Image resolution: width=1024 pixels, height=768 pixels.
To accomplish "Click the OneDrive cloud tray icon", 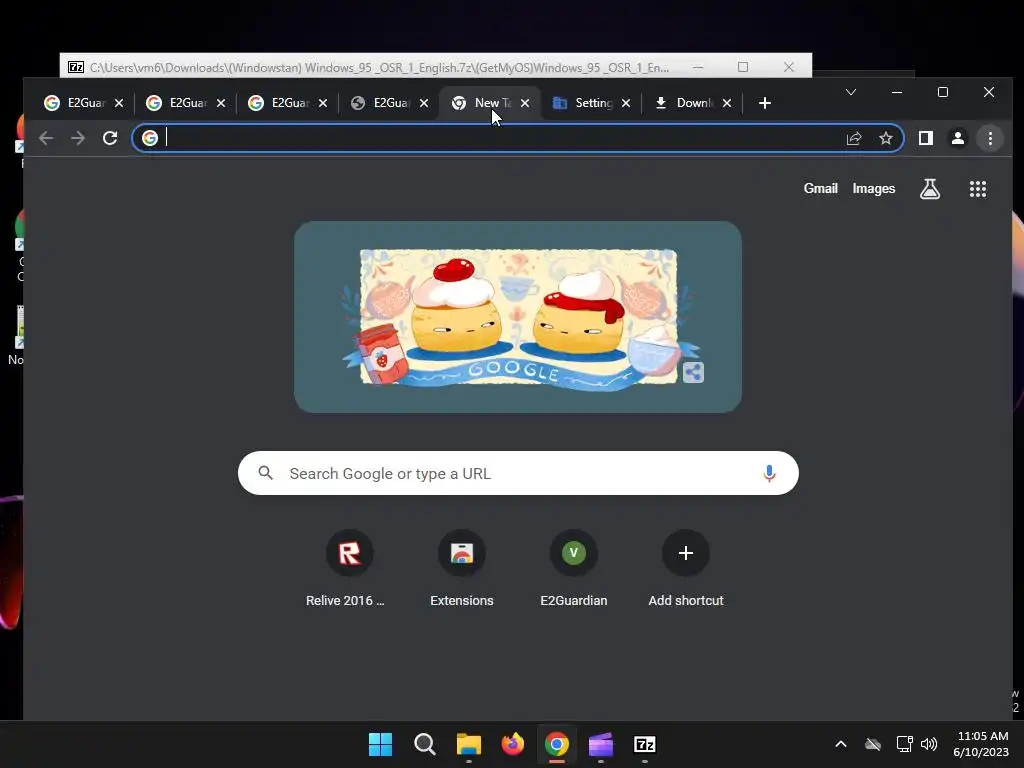I will (872, 744).
